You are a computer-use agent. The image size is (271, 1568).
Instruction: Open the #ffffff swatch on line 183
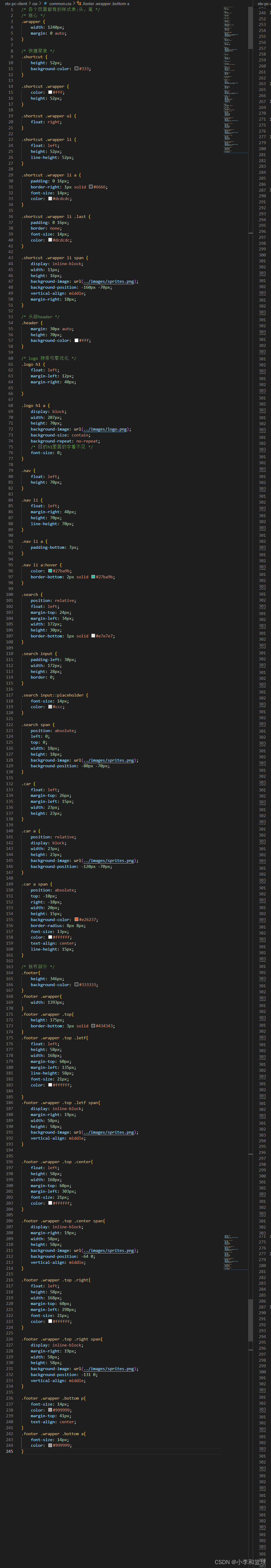tap(50, 1085)
